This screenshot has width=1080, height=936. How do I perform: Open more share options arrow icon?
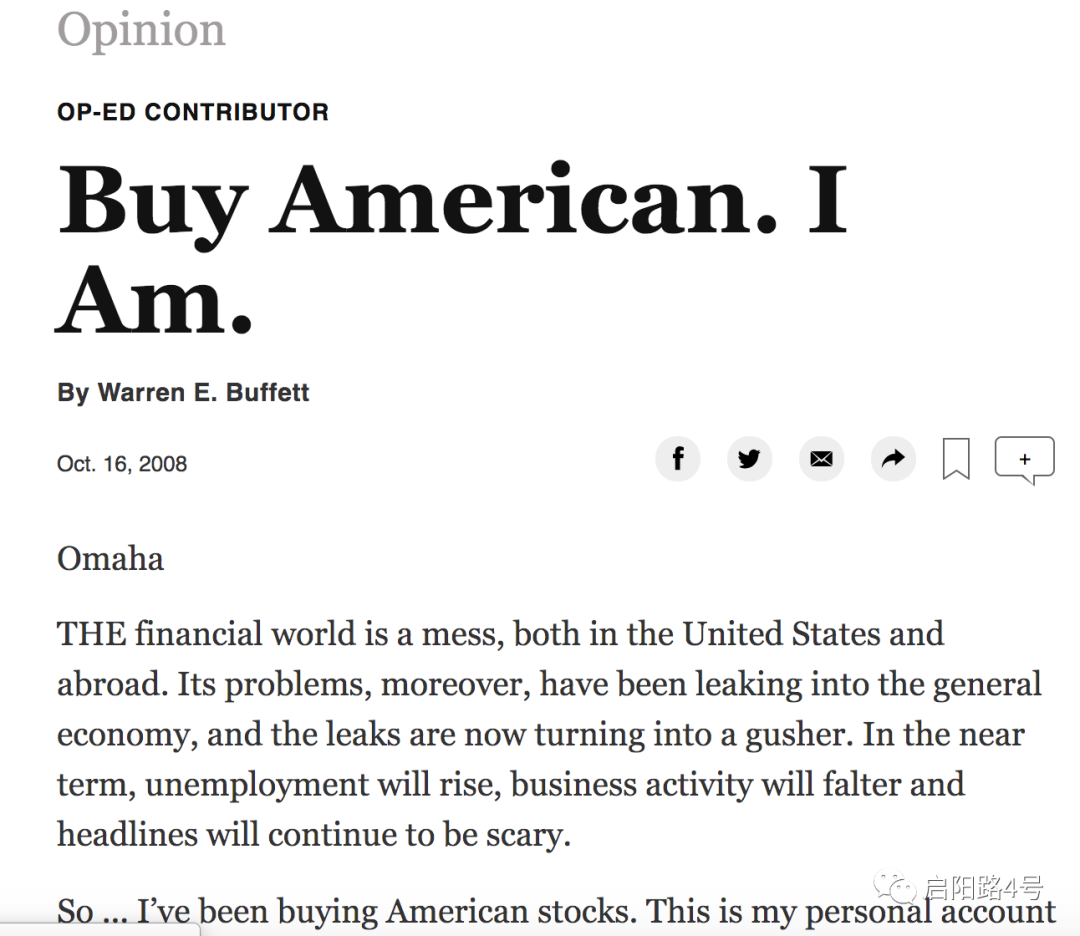click(893, 459)
